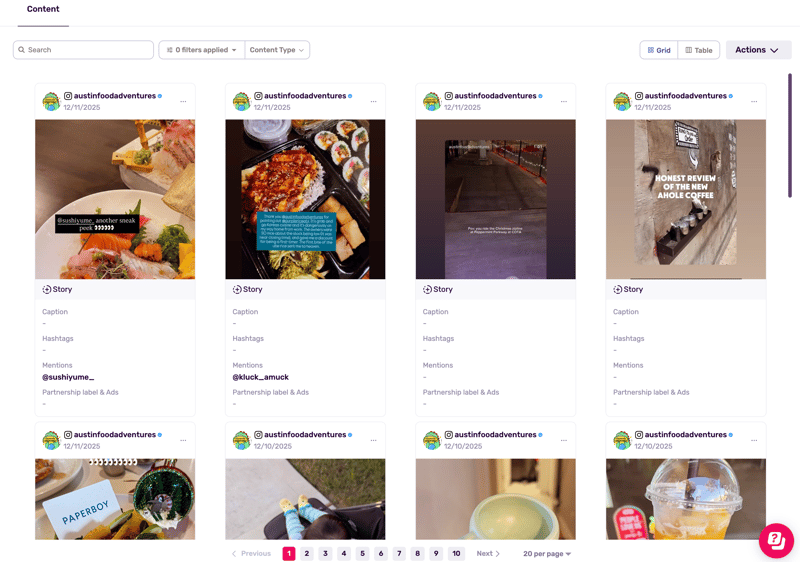Open the help chat widget icon
Image resolution: width=800 pixels, height=562 pixels.
coord(776,540)
